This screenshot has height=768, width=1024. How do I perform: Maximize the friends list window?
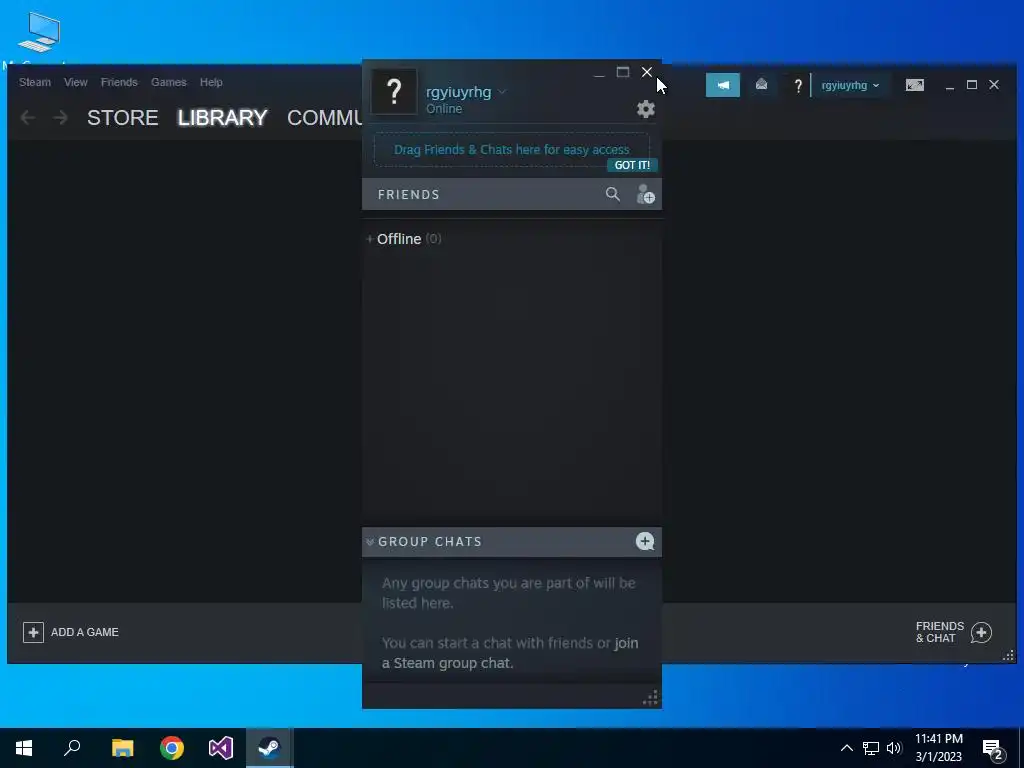pyautogui.click(x=623, y=72)
